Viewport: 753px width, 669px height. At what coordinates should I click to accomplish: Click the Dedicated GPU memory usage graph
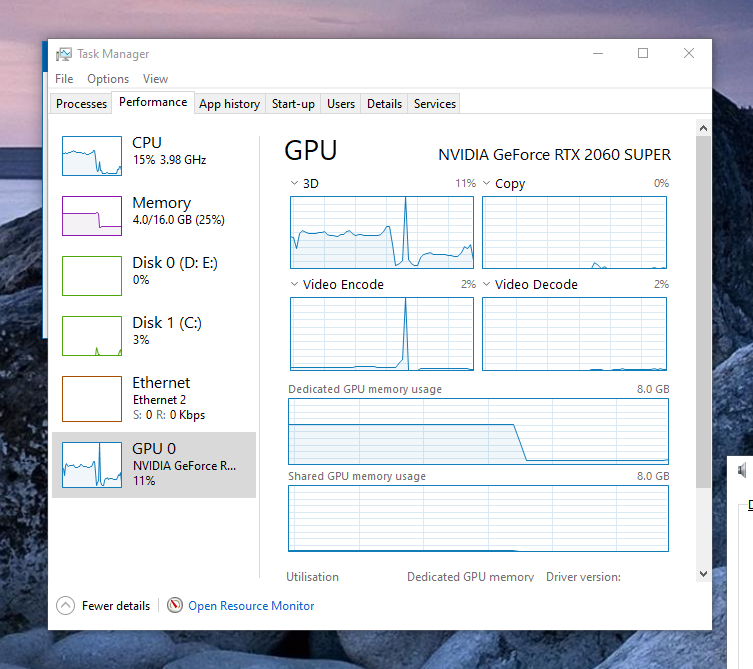click(x=478, y=431)
